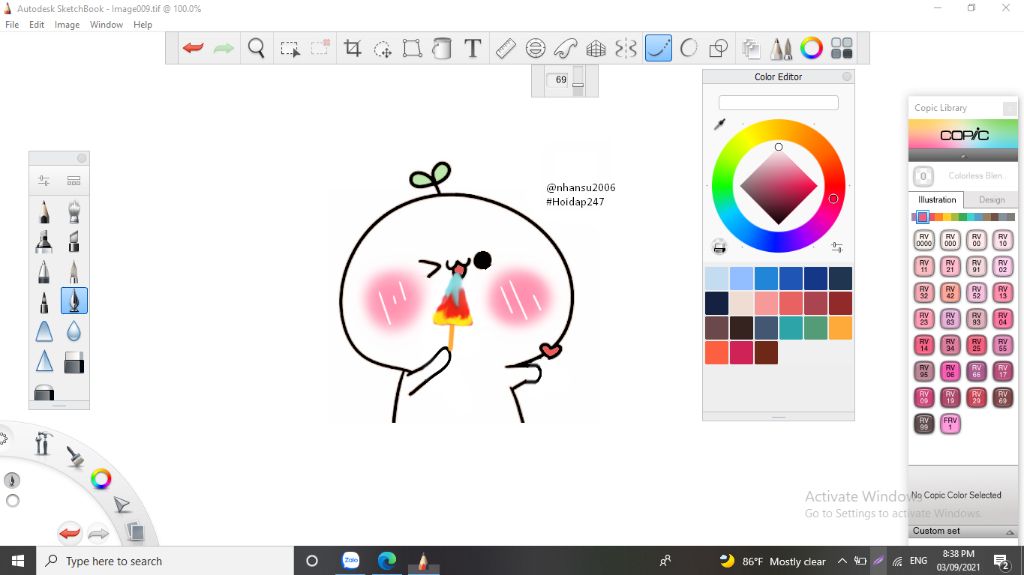Open the Layer editor from toolbar

[x=751, y=48]
